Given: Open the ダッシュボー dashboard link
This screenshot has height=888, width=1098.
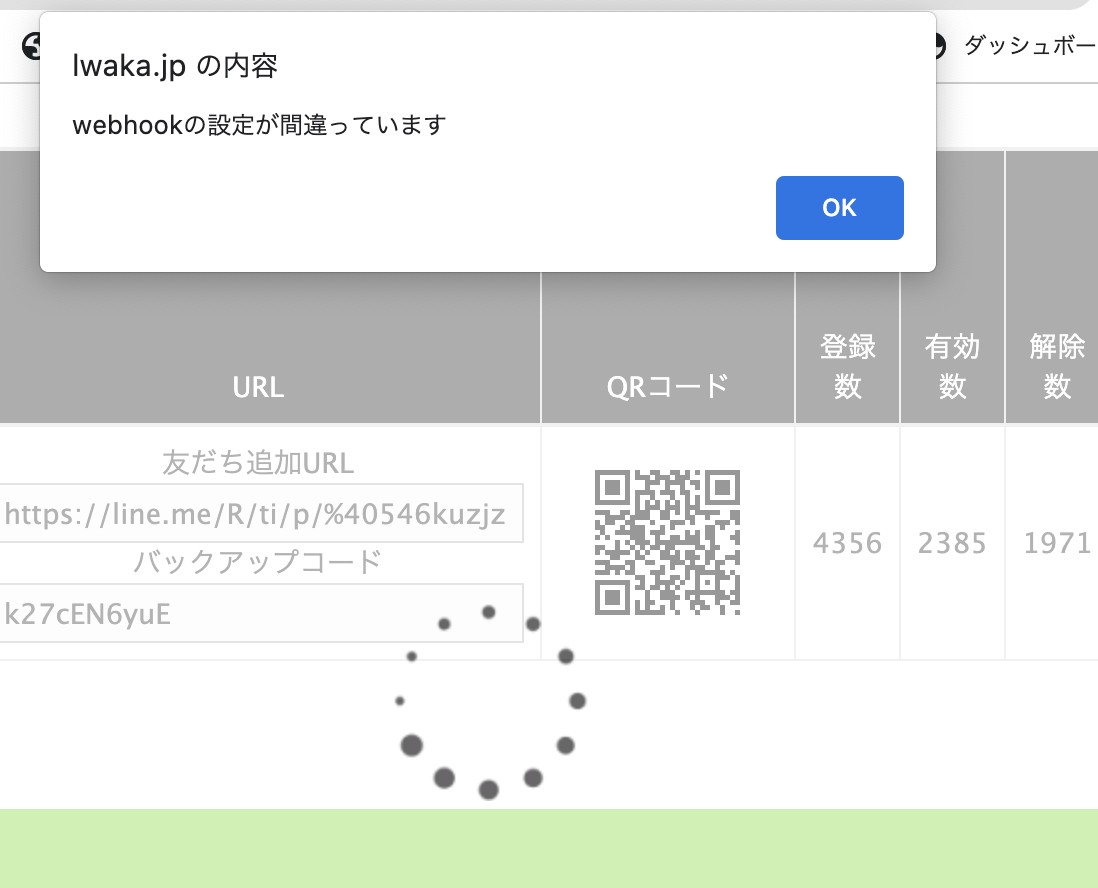Looking at the screenshot, I should 1029,46.
